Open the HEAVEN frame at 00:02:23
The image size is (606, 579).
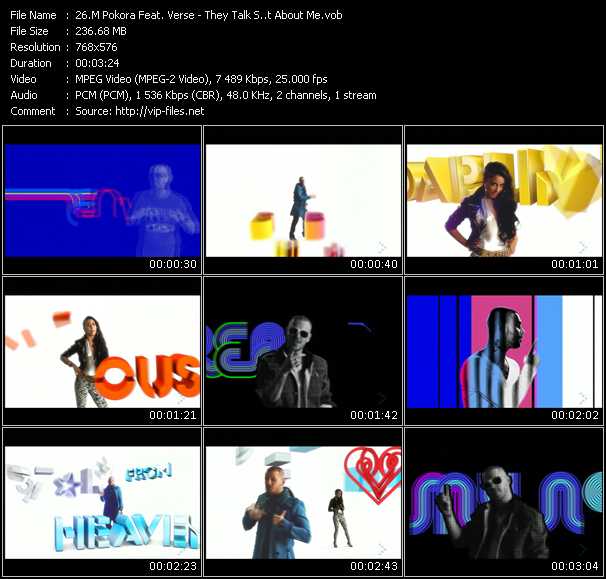coord(102,502)
